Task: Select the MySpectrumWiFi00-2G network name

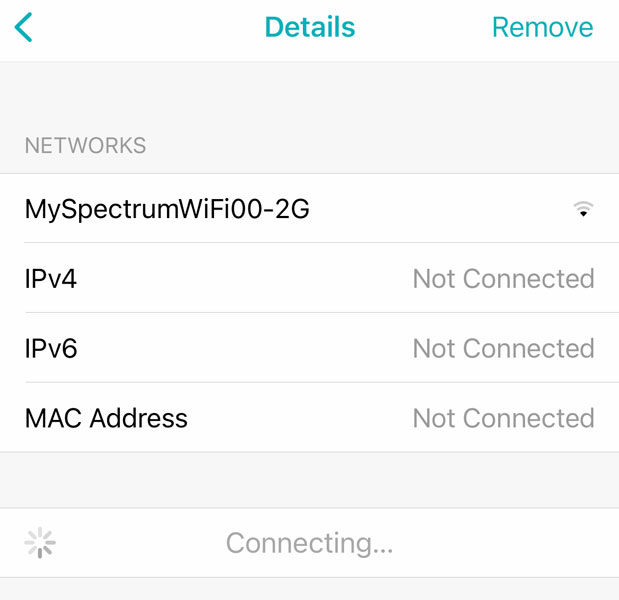Action: (167, 209)
